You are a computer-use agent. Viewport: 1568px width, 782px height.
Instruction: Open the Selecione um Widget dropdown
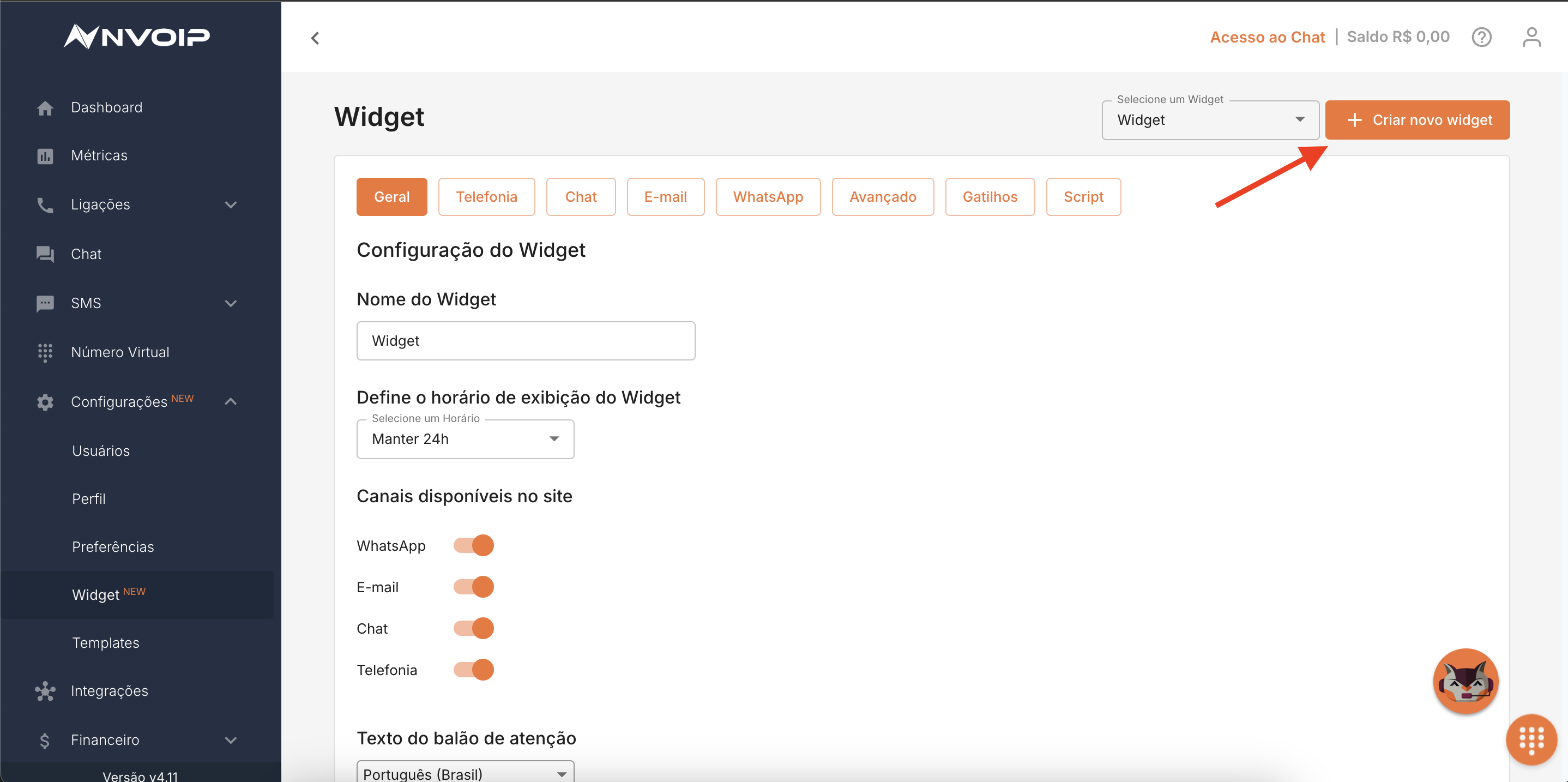[1209, 120]
